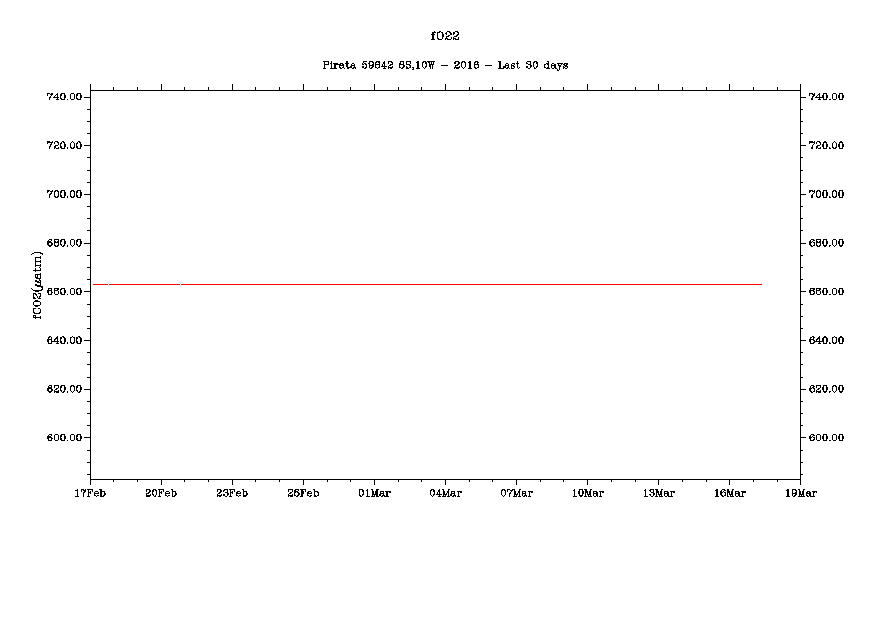Select the 17Feb date tick label
This screenshot has height=630, width=891.
tap(90, 493)
